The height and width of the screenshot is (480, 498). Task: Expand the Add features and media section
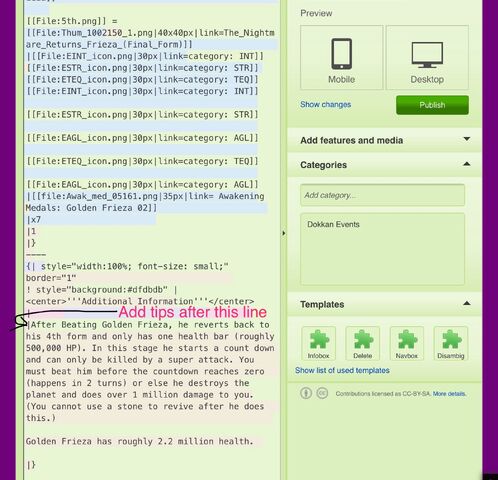pyautogui.click(x=384, y=140)
